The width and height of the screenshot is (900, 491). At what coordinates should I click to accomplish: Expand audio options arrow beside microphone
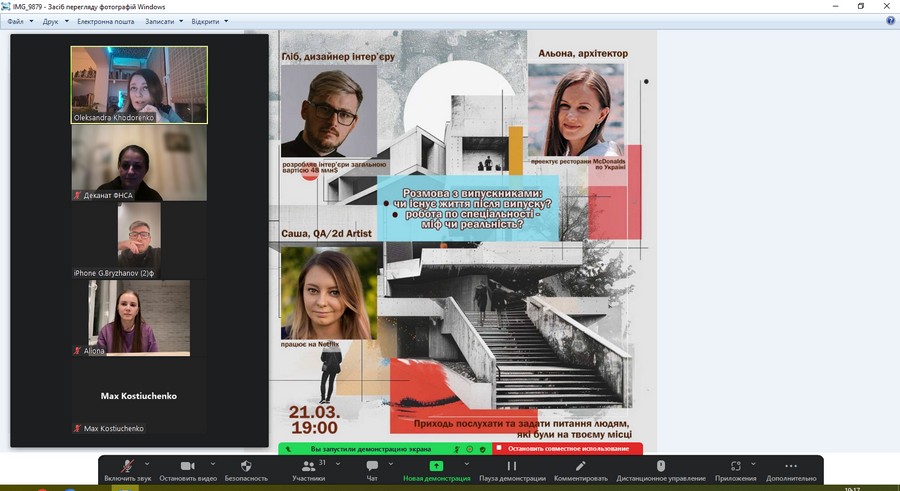(x=148, y=463)
